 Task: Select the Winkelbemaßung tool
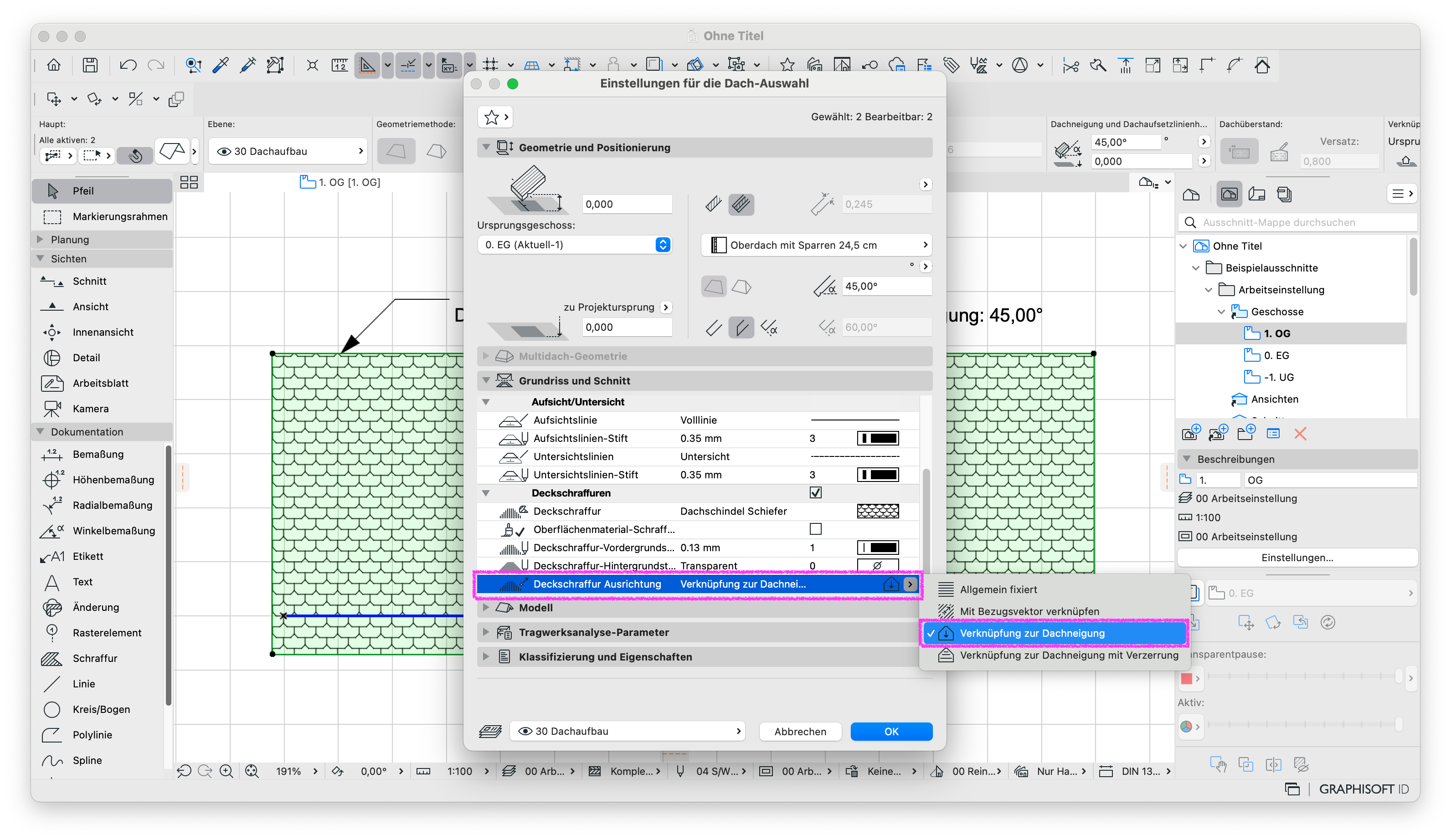(x=99, y=530)
